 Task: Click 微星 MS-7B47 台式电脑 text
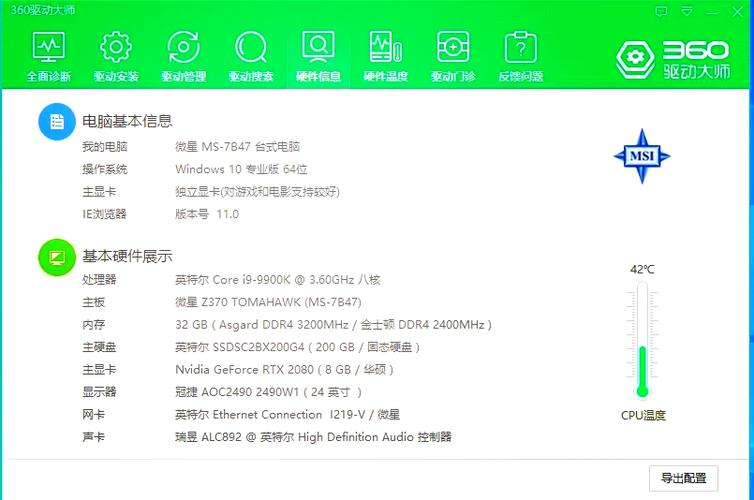[238, 147]
